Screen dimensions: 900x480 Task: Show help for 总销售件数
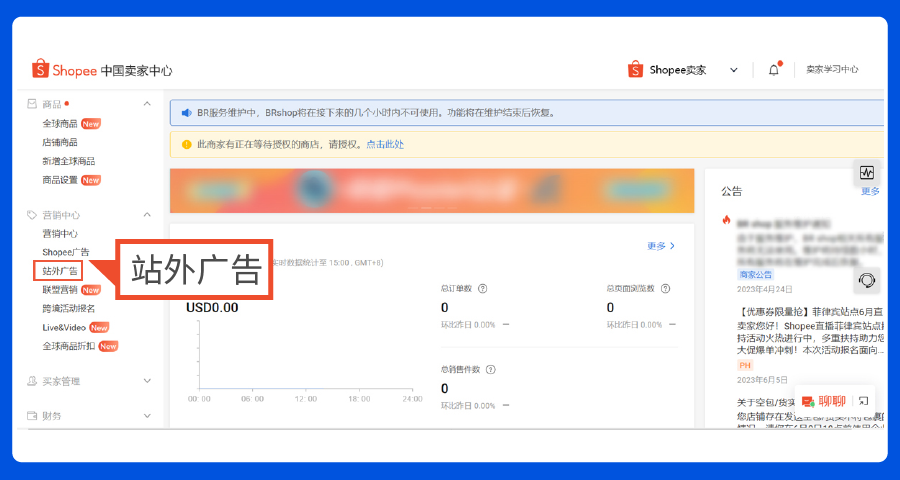[x=491, y=370]
